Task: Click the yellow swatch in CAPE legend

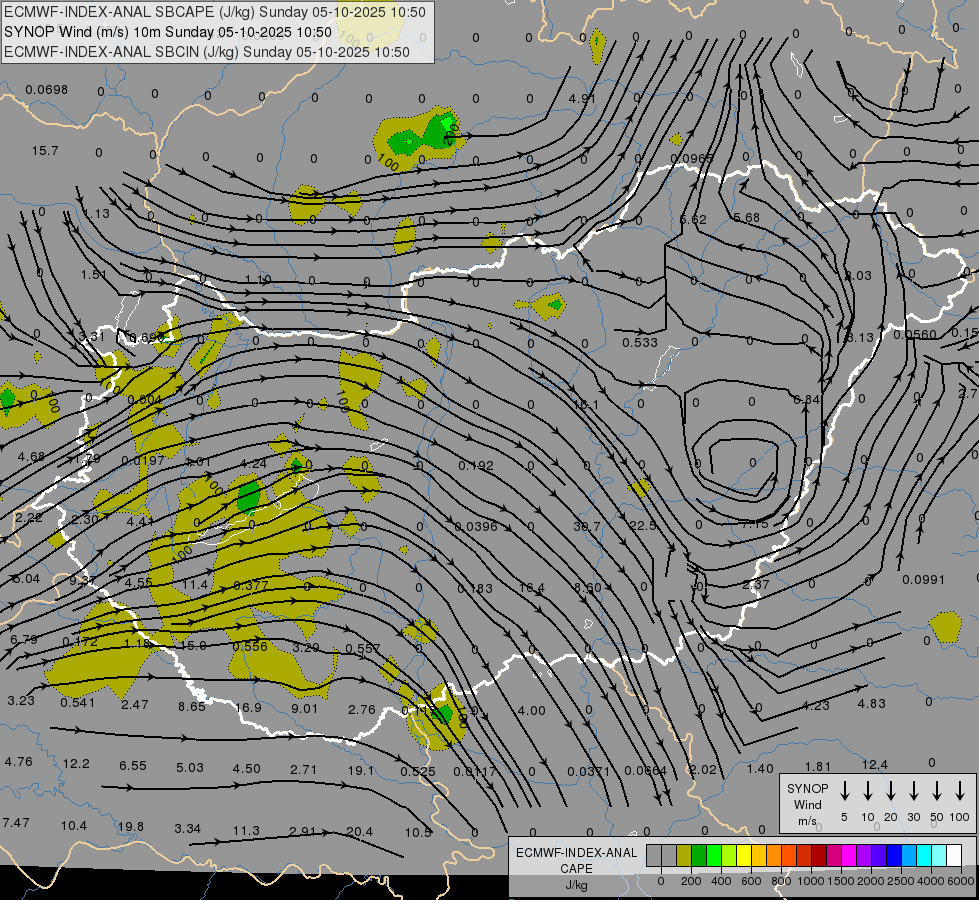Action: 744,855
